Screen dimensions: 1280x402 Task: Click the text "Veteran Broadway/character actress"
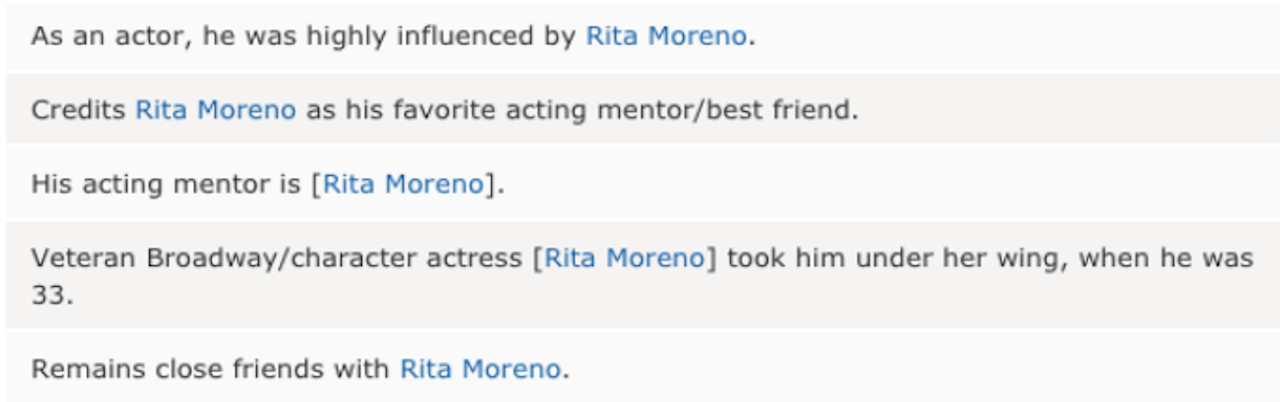tap(276, 258)
